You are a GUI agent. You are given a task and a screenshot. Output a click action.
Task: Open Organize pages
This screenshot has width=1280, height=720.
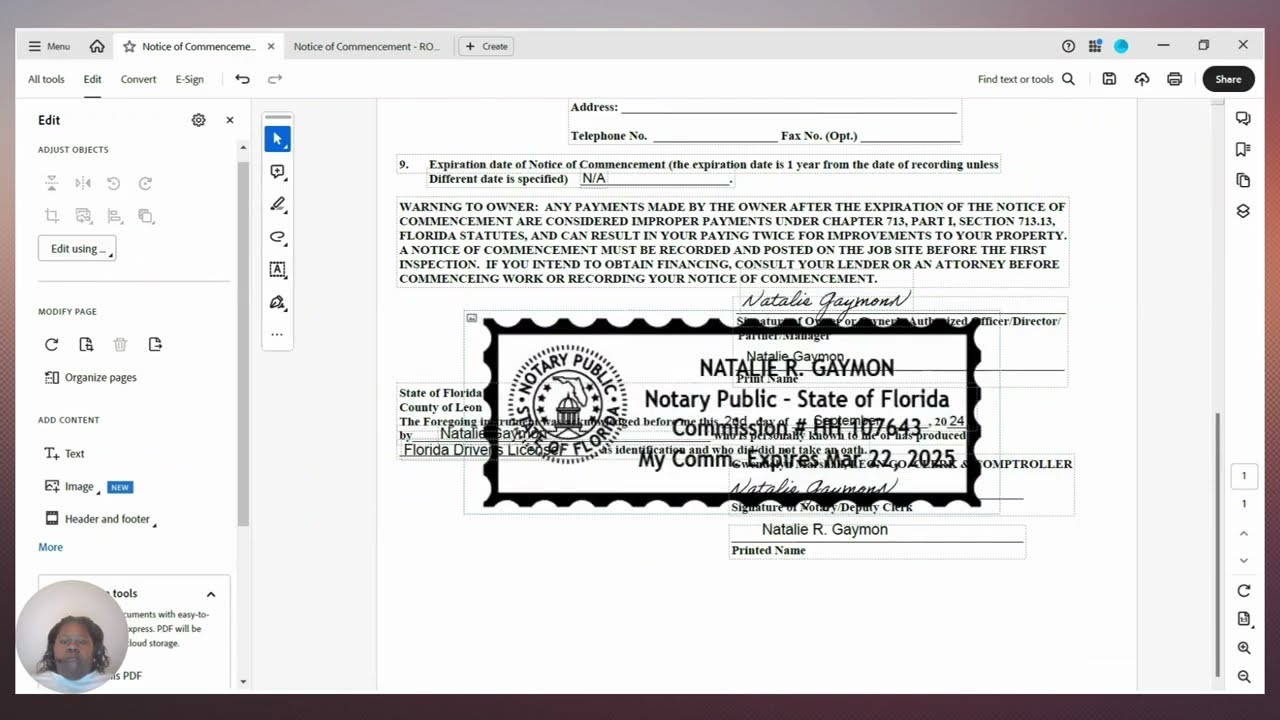90,377
